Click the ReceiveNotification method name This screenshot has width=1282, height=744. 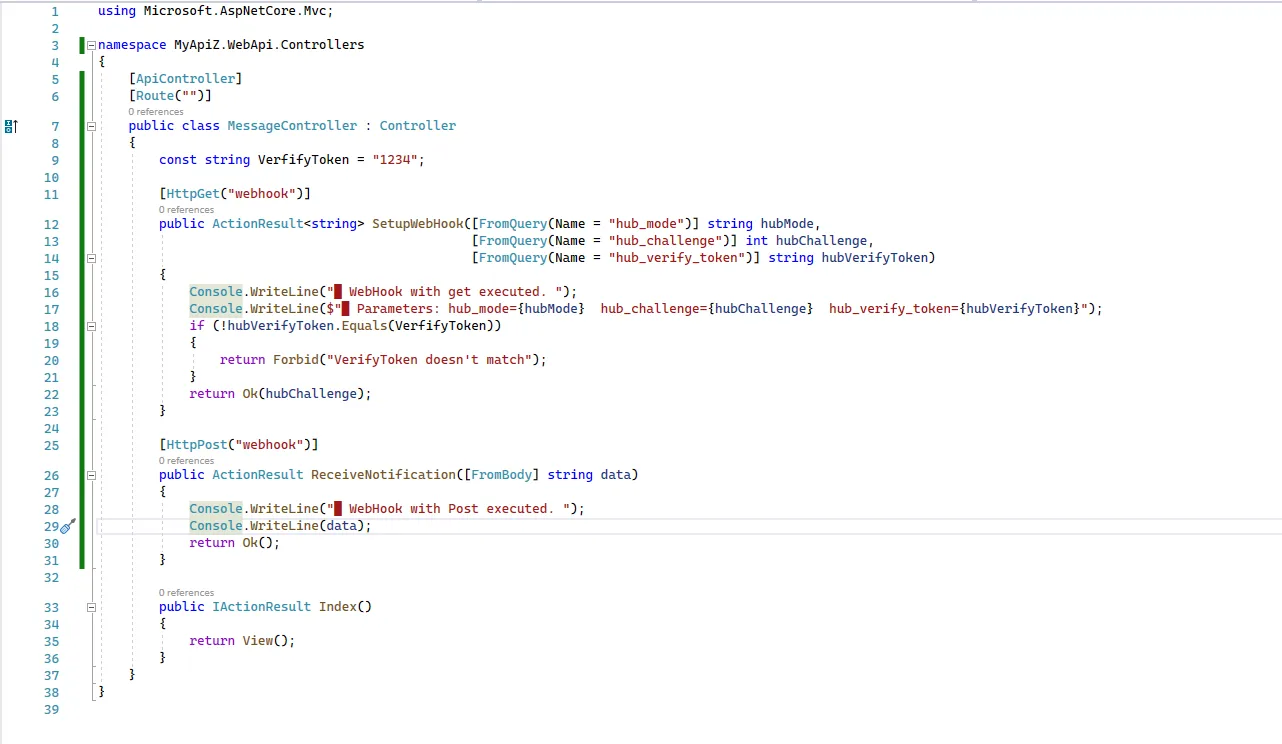point(383,475)
